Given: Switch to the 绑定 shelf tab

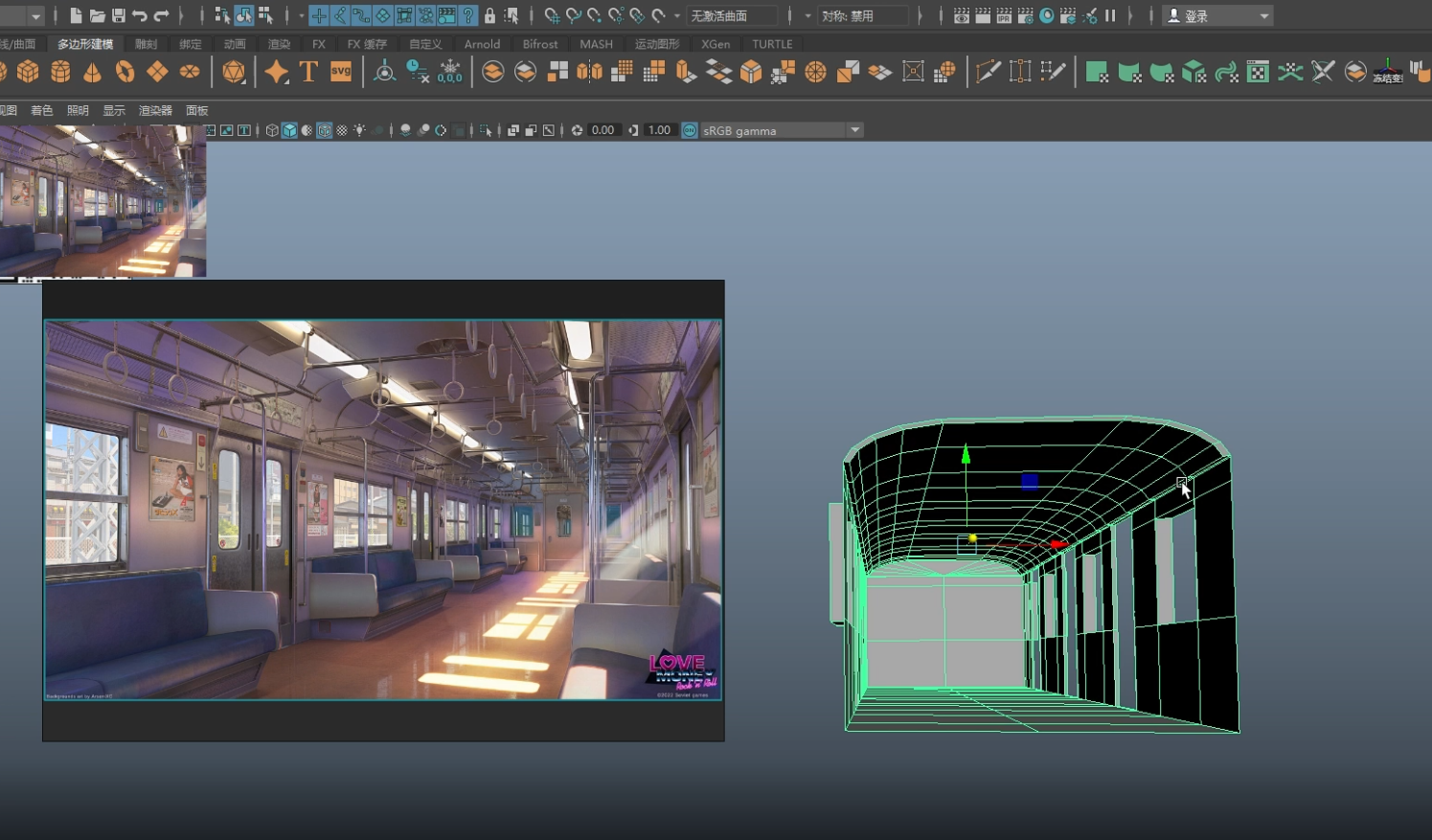Looking at the screenshot, I should [191, 44].
